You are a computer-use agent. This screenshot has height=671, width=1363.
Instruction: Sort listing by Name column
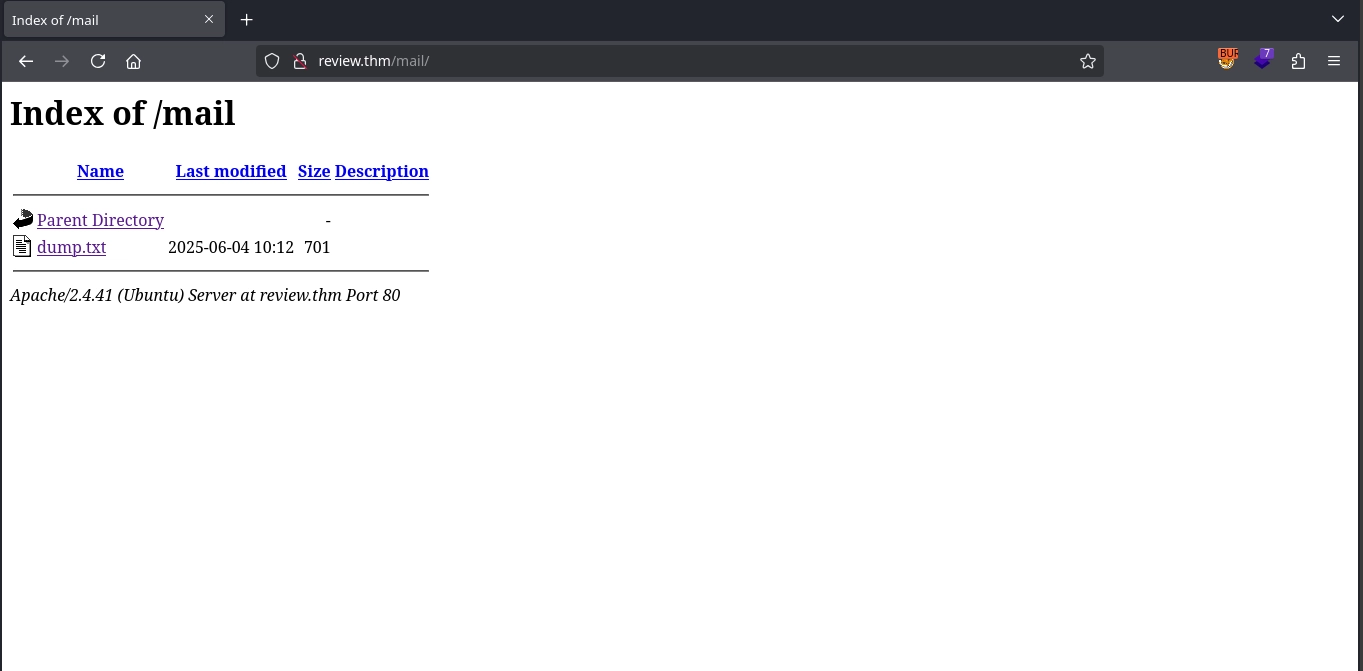tap(100, 171)
